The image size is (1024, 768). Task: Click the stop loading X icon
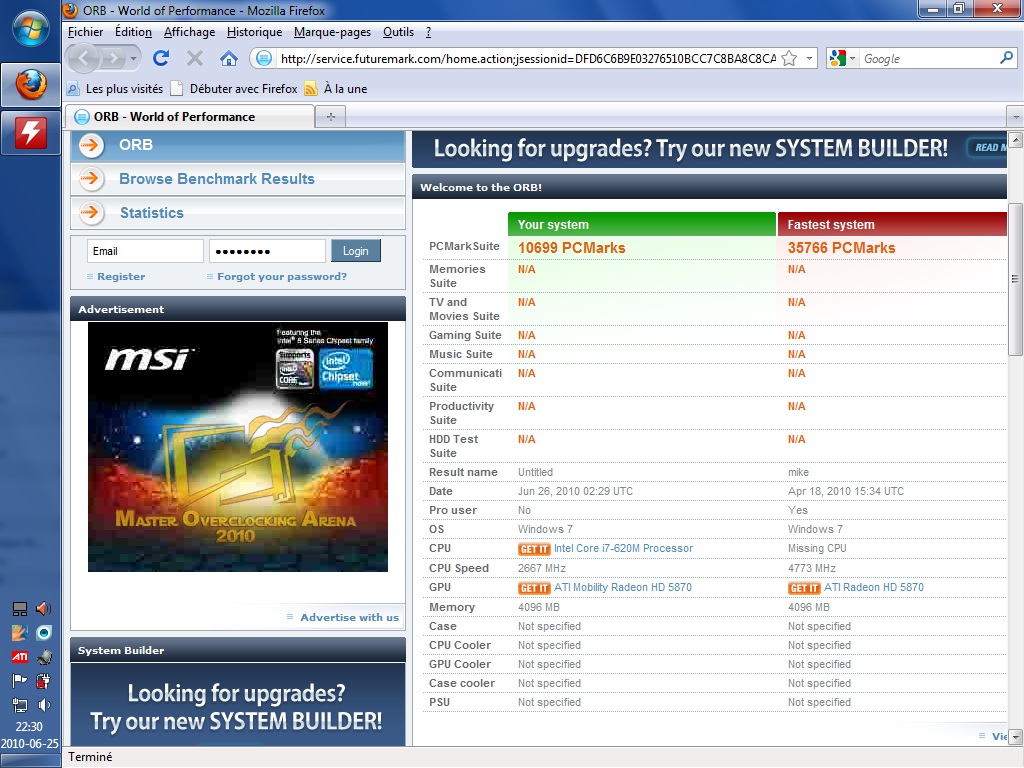click(195, 59)
